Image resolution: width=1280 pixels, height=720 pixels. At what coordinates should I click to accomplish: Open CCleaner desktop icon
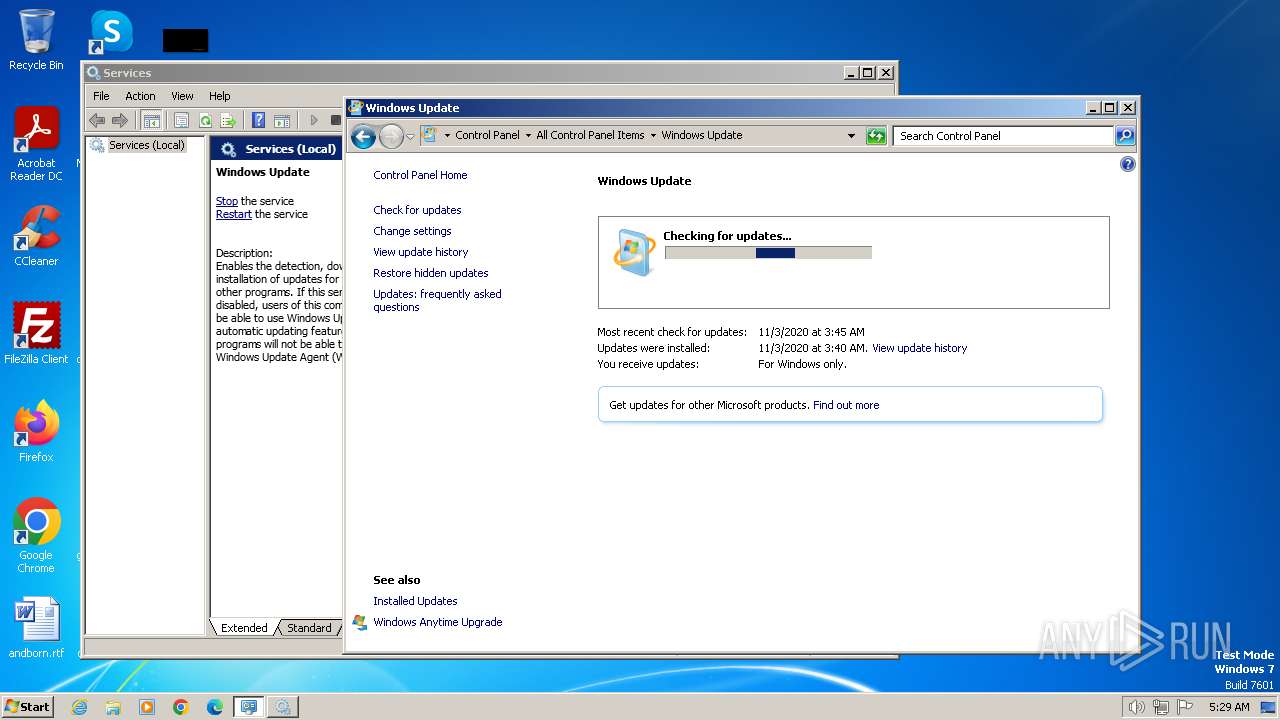click(x=36, y=235)
